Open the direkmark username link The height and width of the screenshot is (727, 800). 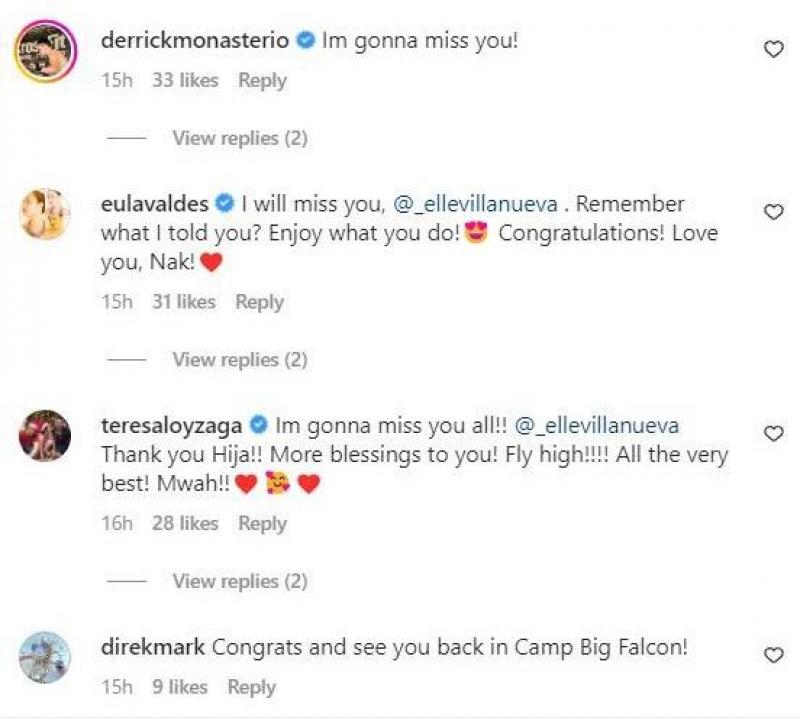click(153, 647)
